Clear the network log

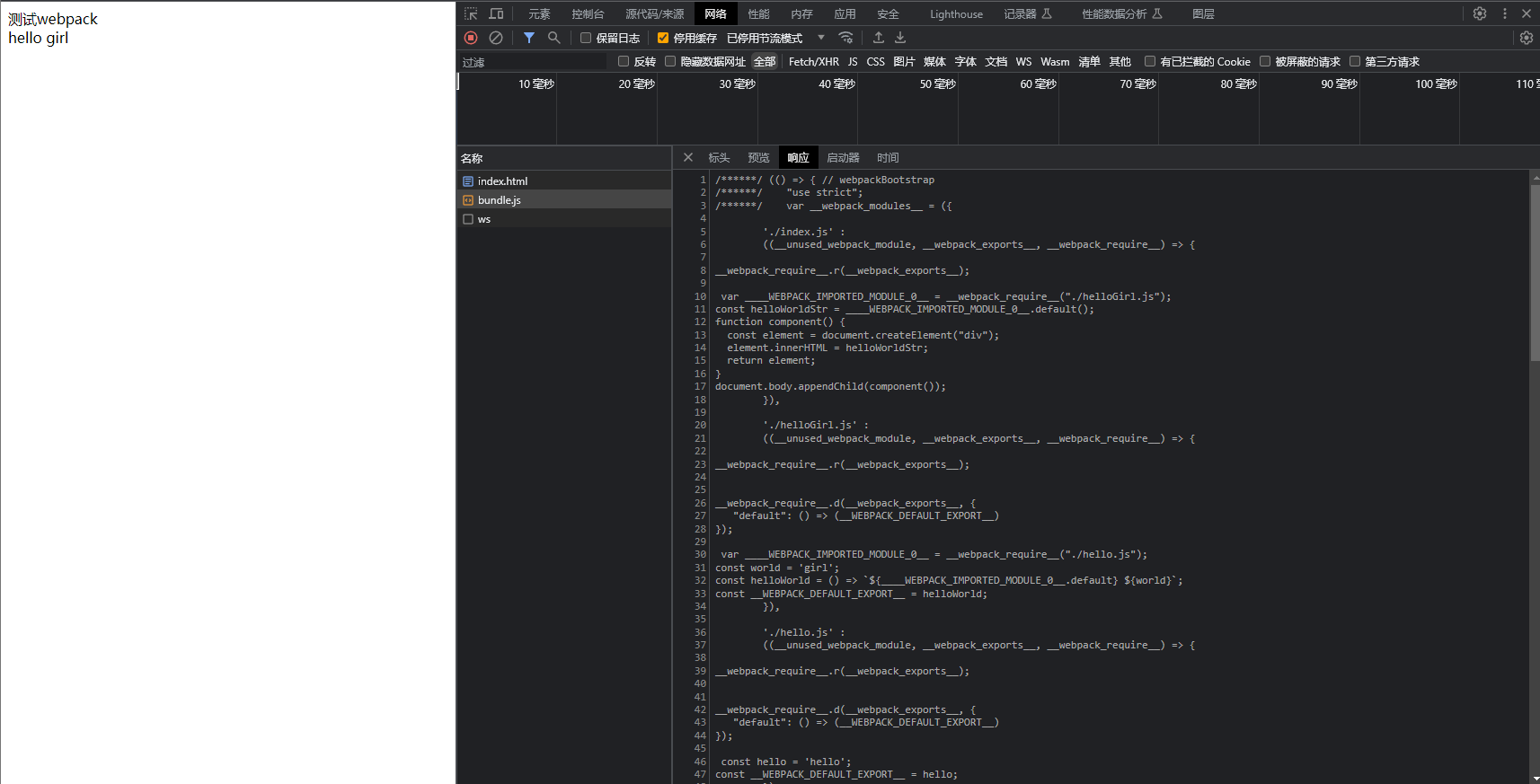point(496,38)
